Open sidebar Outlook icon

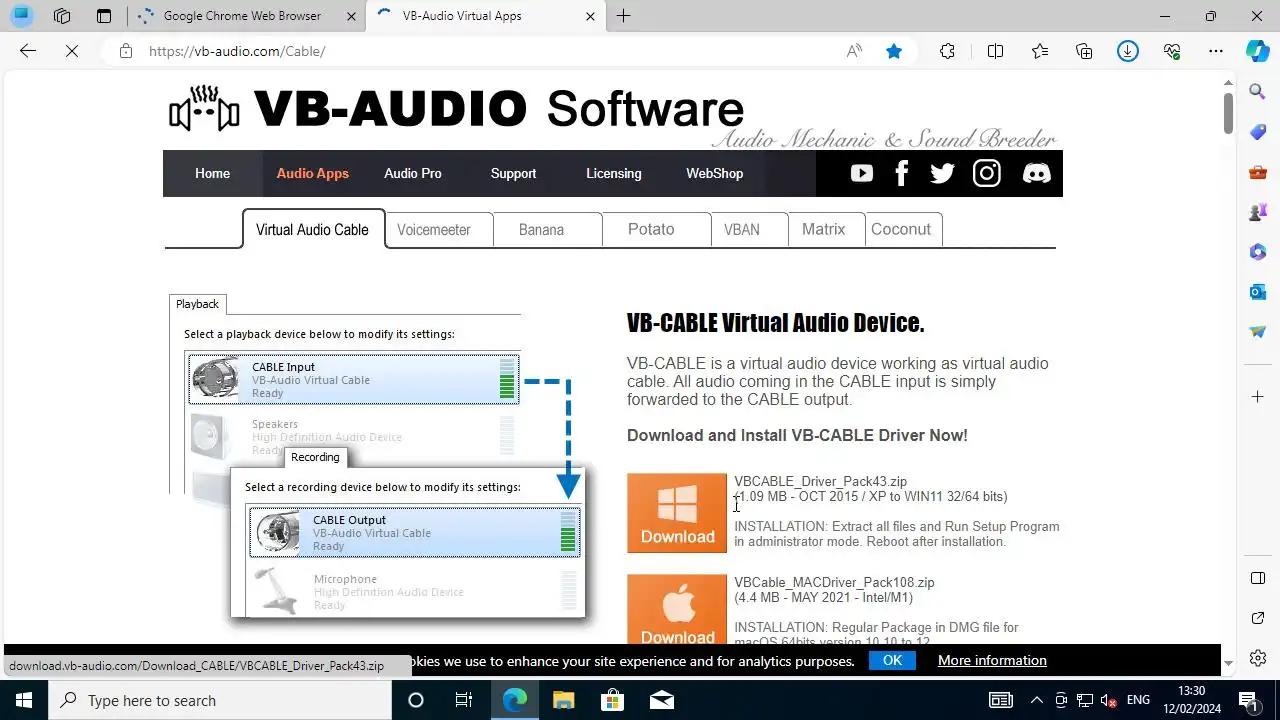pyautogui.click(x=1258, y=292)
